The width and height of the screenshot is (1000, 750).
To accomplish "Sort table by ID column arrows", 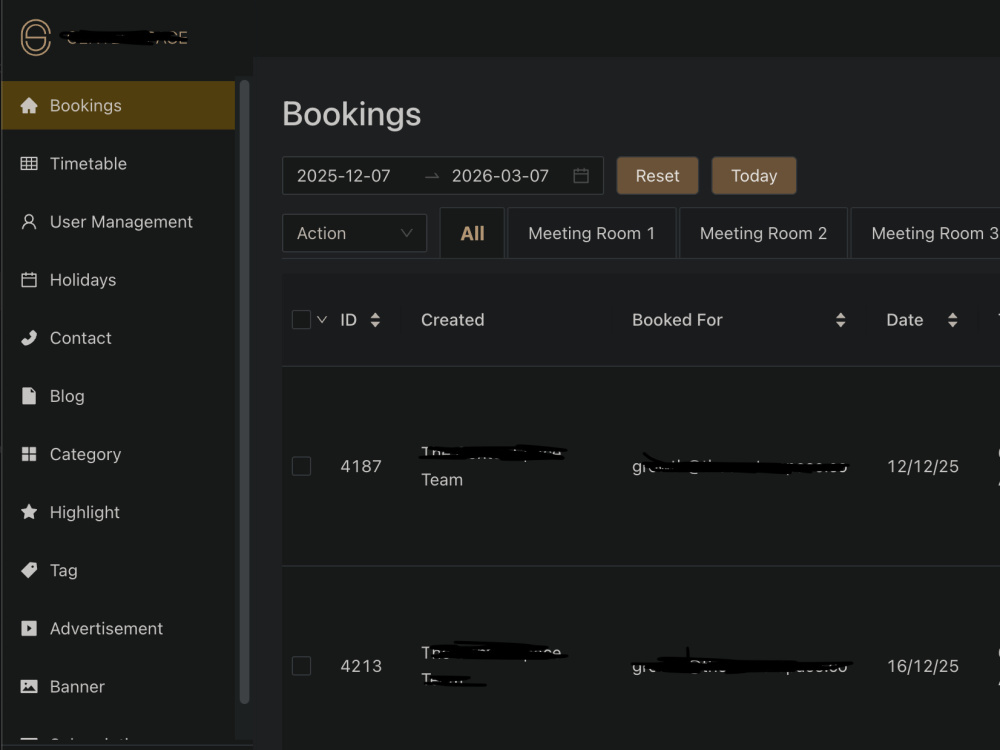I will (x=375, y=320).
